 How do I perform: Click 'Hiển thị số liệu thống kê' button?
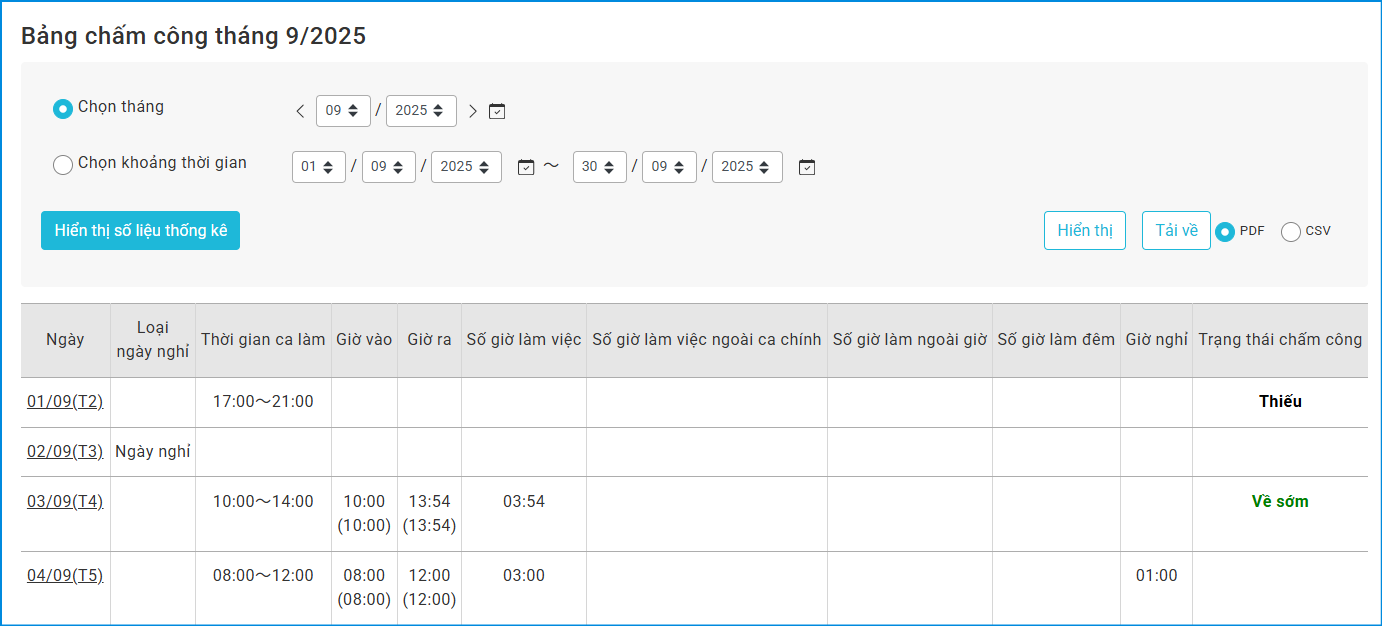140,231
